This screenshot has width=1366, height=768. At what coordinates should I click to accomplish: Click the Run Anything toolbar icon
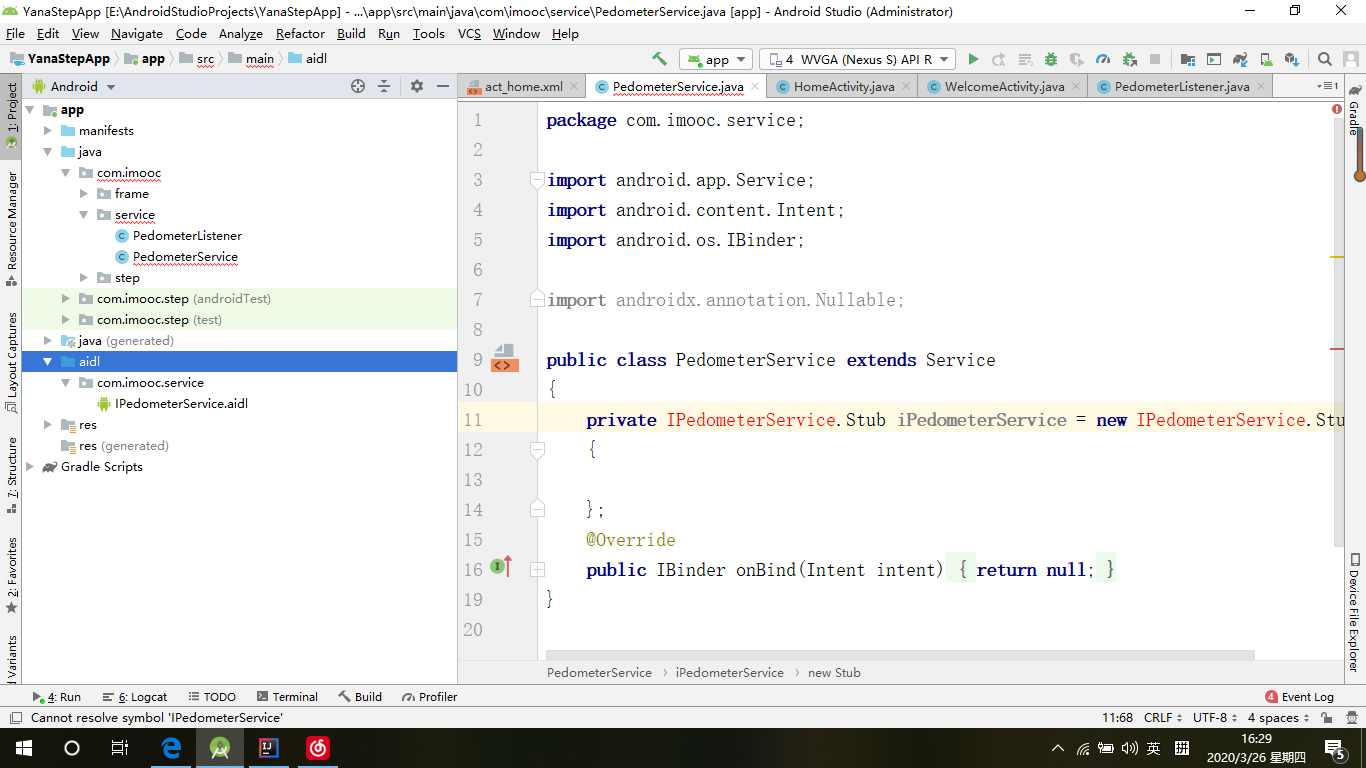[x=1214, y=59]
